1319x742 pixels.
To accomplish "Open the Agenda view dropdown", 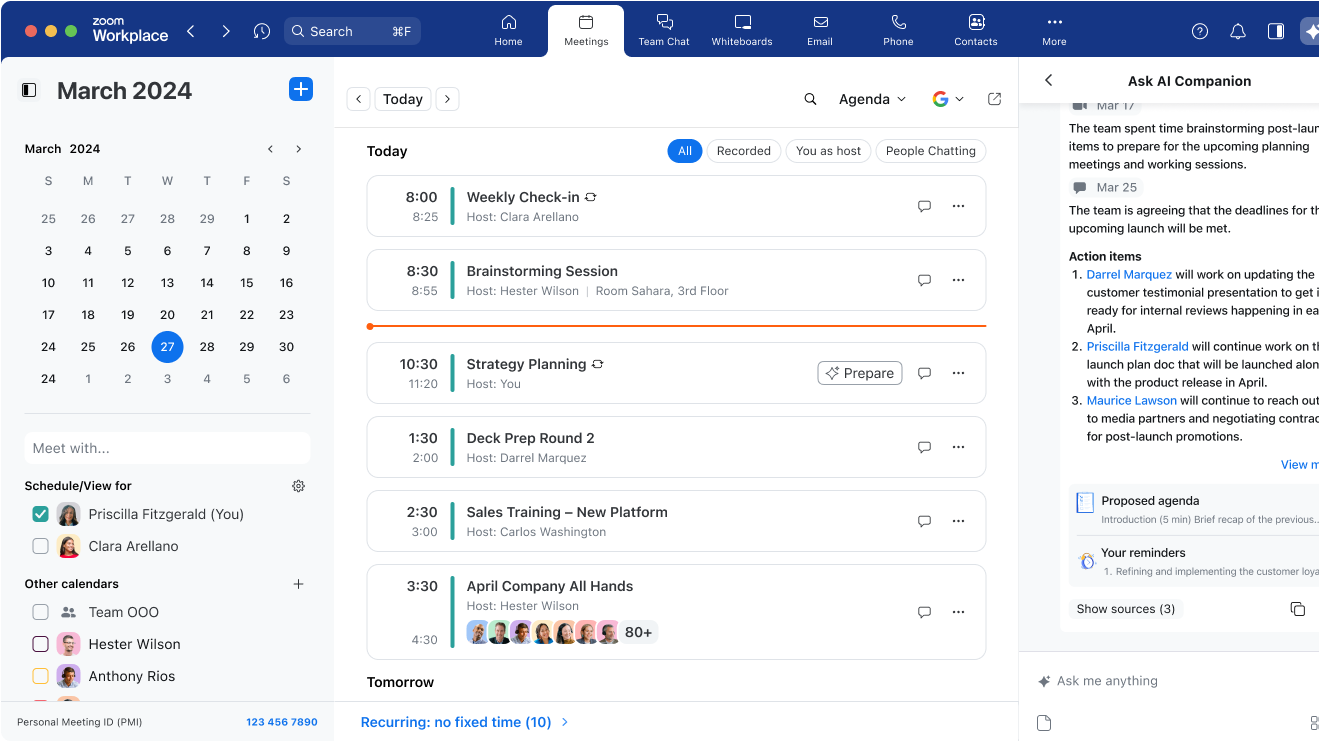I will coord(872,99).
